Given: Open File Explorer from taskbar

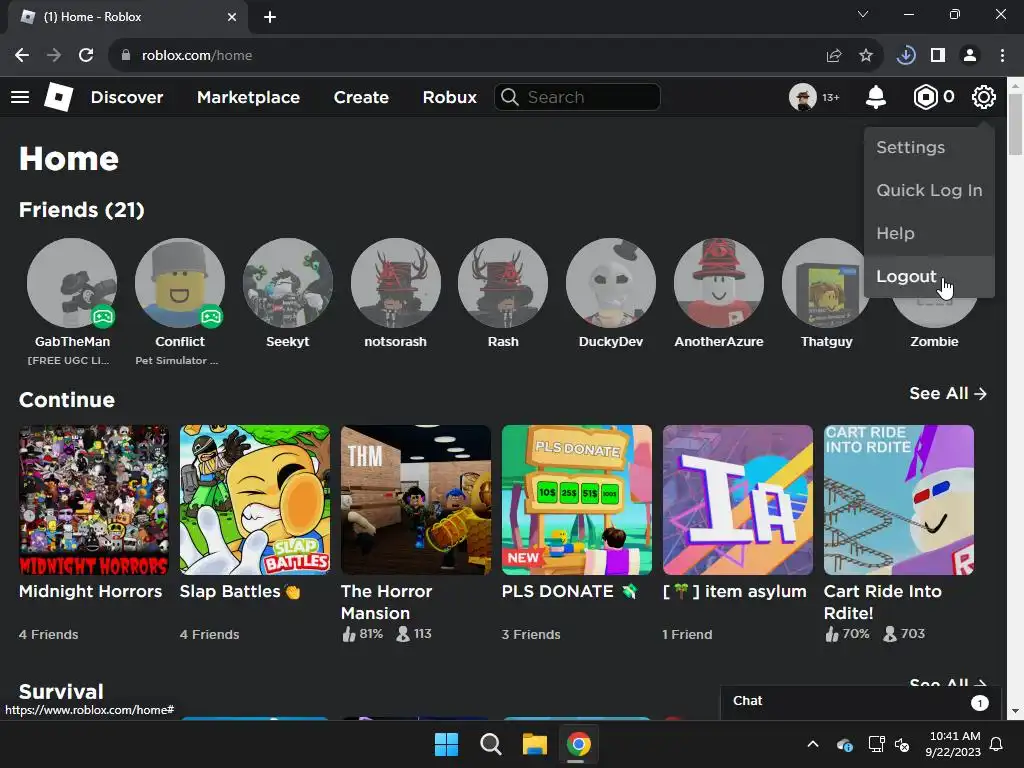Looking at the screenshot, I should [534, 744].
